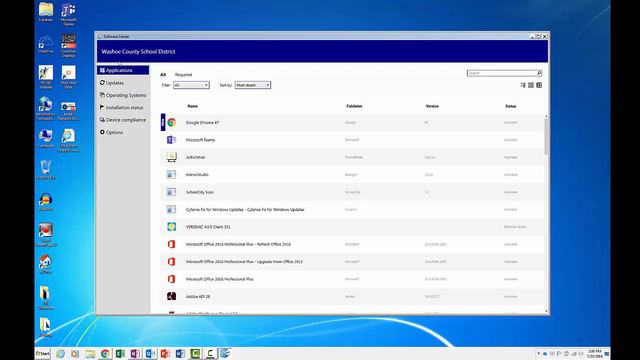The height and width of the screenshot is (360, 640).
Task: Select the ActivDriver row name
Action: tap(196, 157)
